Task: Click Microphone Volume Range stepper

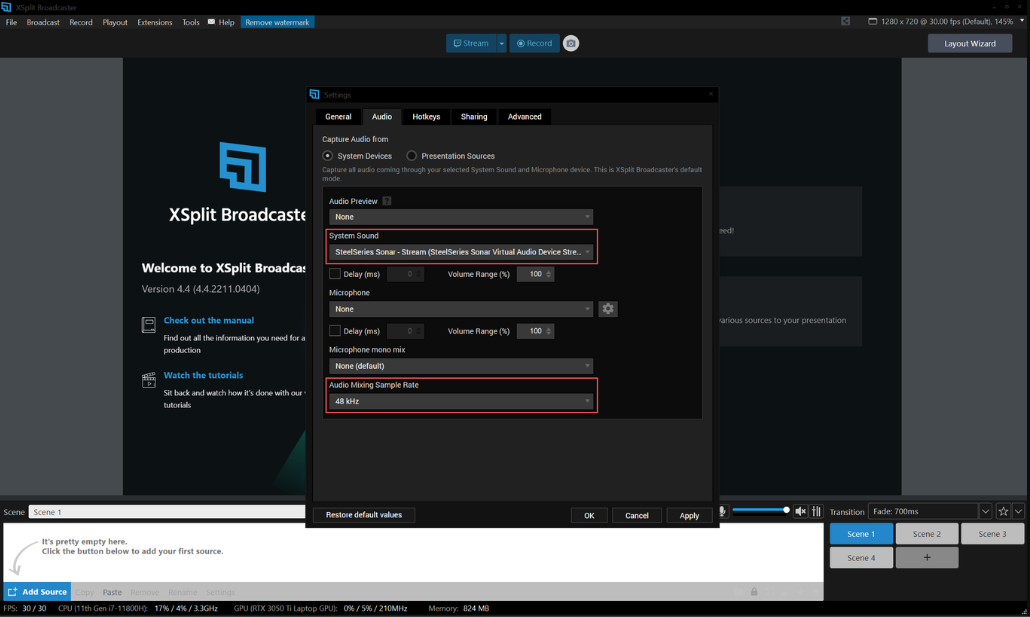Action: pyautogui.click(x=549, y=331)
